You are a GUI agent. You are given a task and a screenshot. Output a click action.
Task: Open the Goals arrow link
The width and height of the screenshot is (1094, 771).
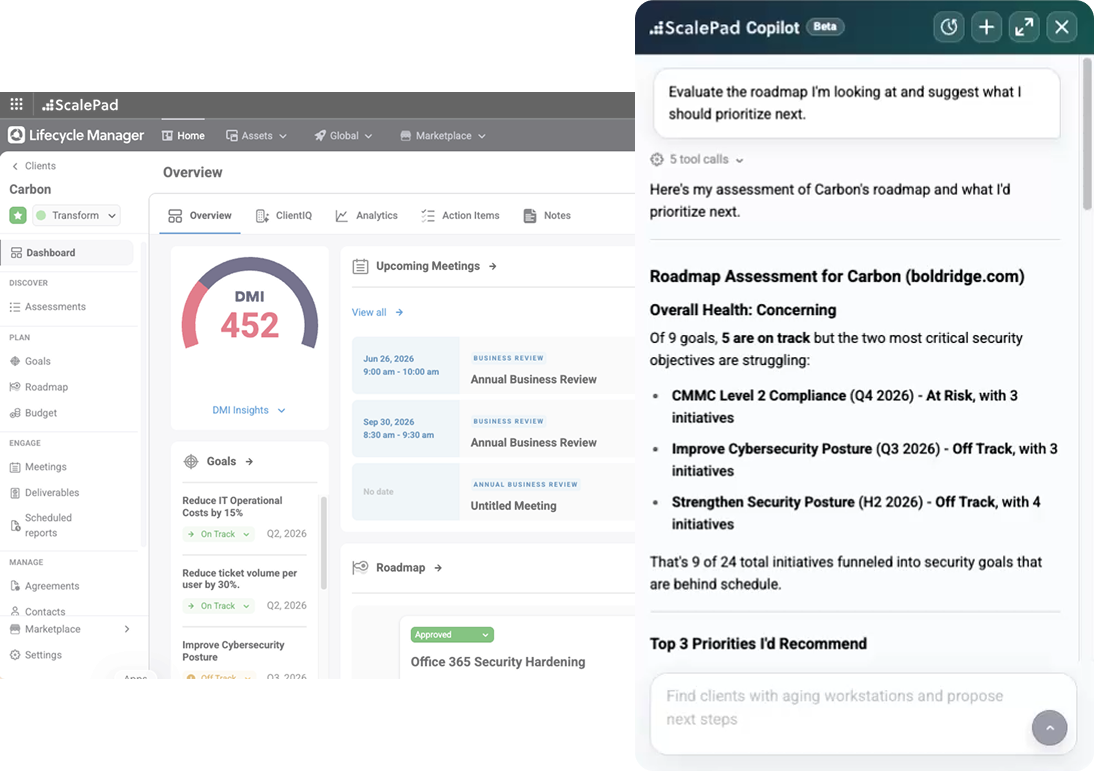point(249,461)
